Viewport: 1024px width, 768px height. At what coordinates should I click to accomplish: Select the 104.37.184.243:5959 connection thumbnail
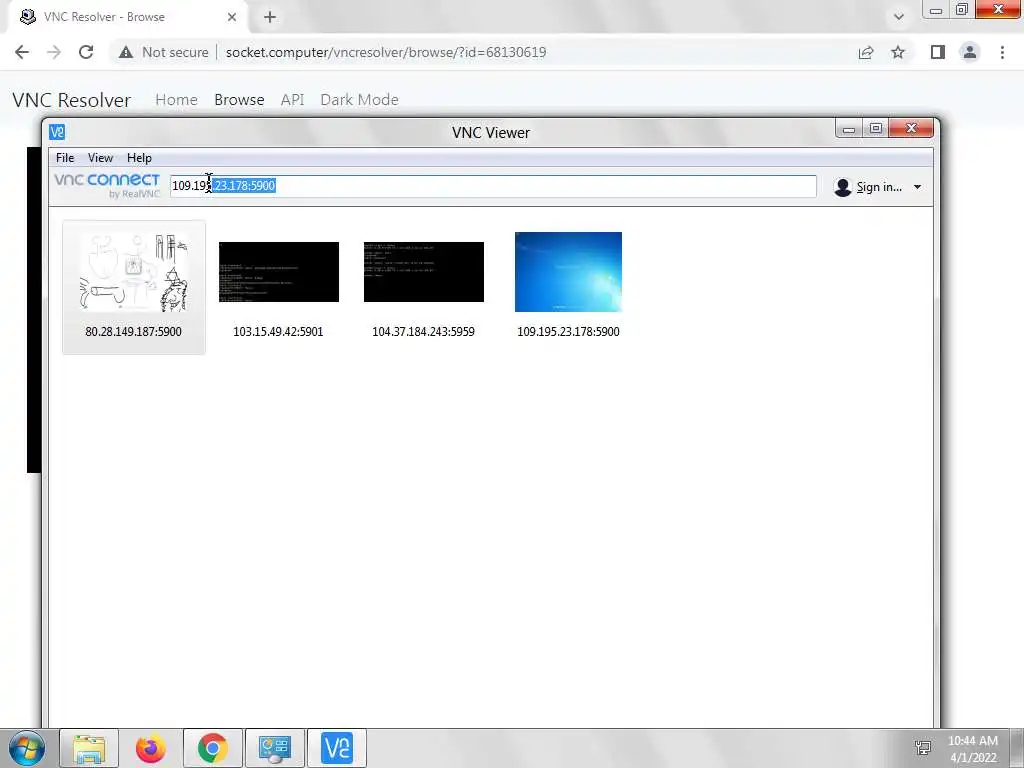[424, 272]
